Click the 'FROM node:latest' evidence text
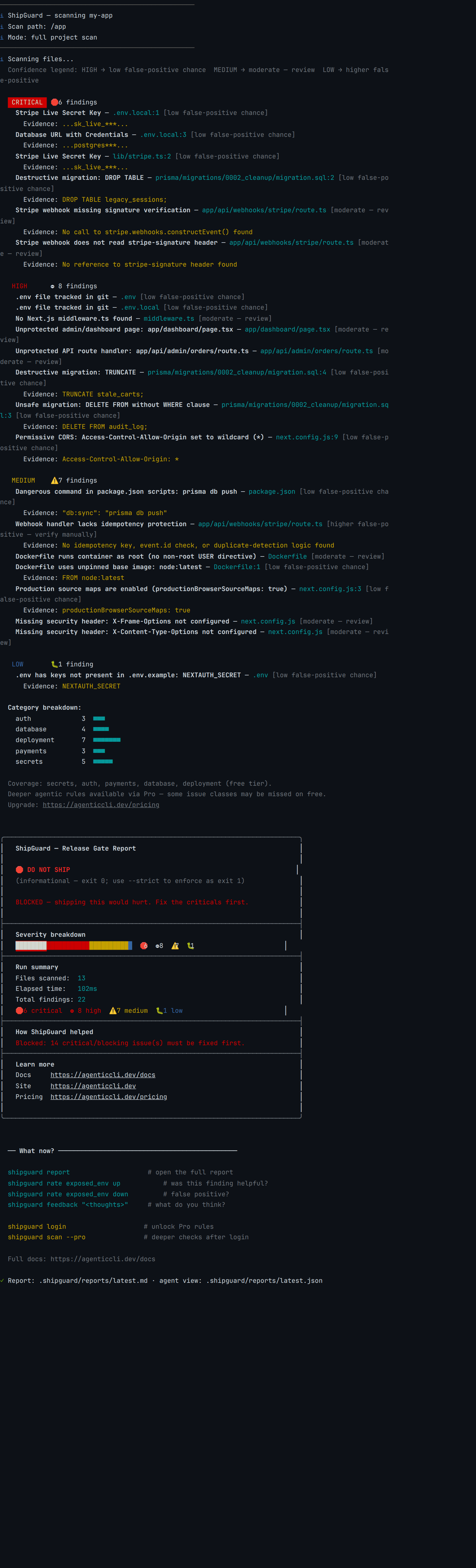 [93, 578]
